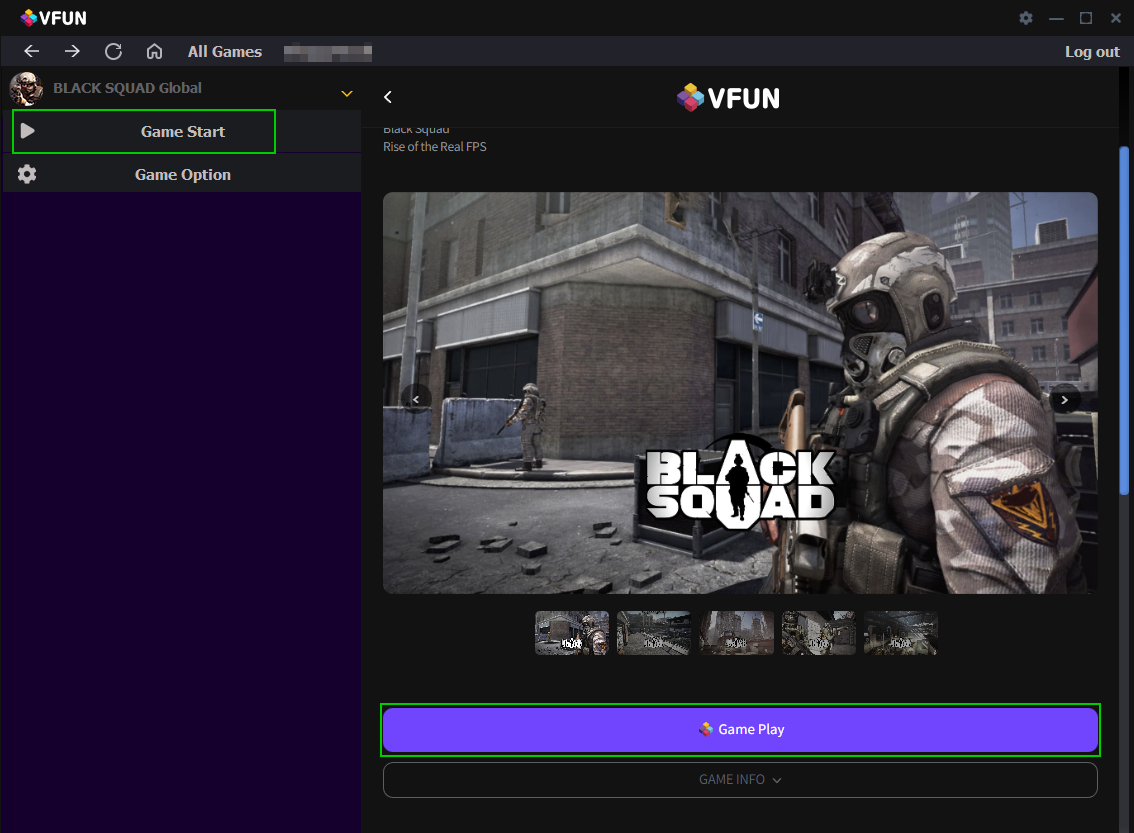
Task: Minimize the VFUN launcher window
Action: tap(1056, 18)
